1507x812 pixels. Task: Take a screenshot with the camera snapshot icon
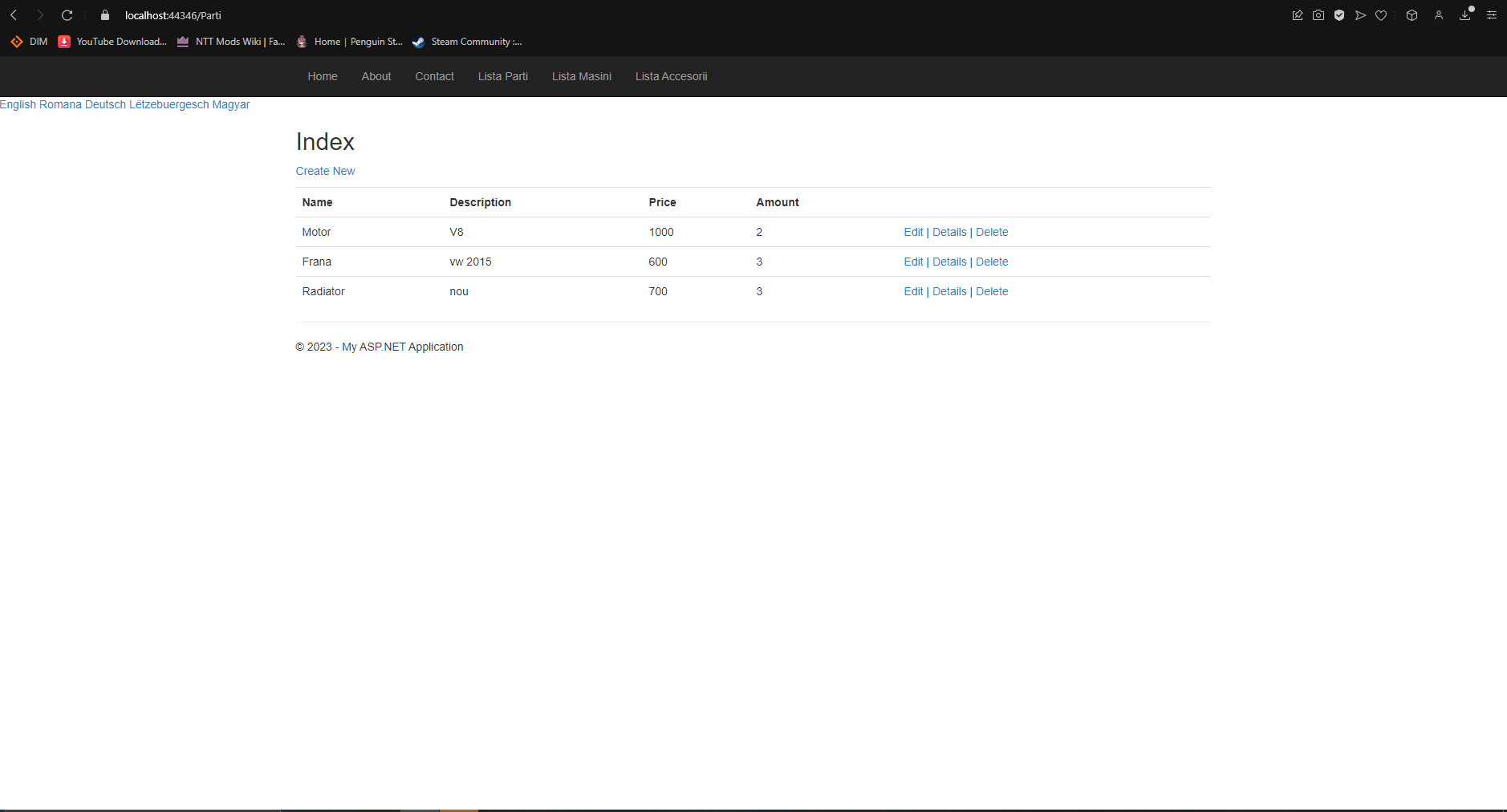(x=1318, y=14)
